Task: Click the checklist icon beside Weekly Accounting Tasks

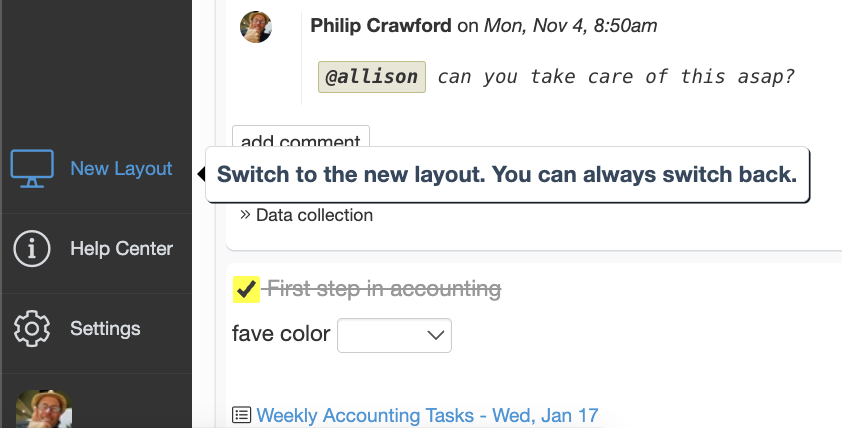Action: point(242,415)
